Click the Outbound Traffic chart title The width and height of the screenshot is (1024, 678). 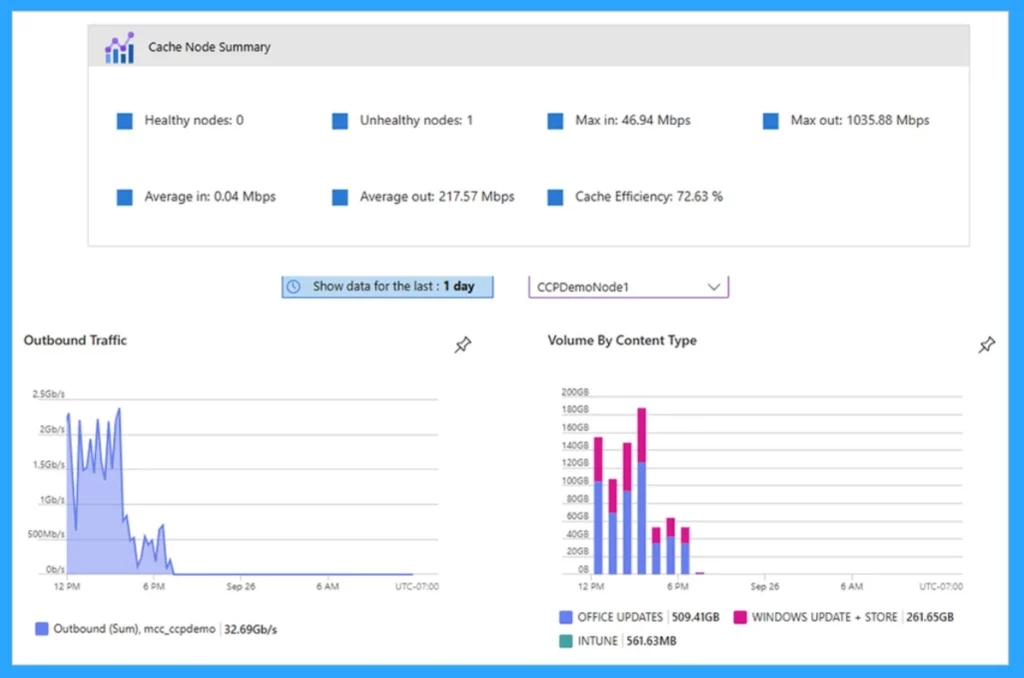(x=75, y=340)
